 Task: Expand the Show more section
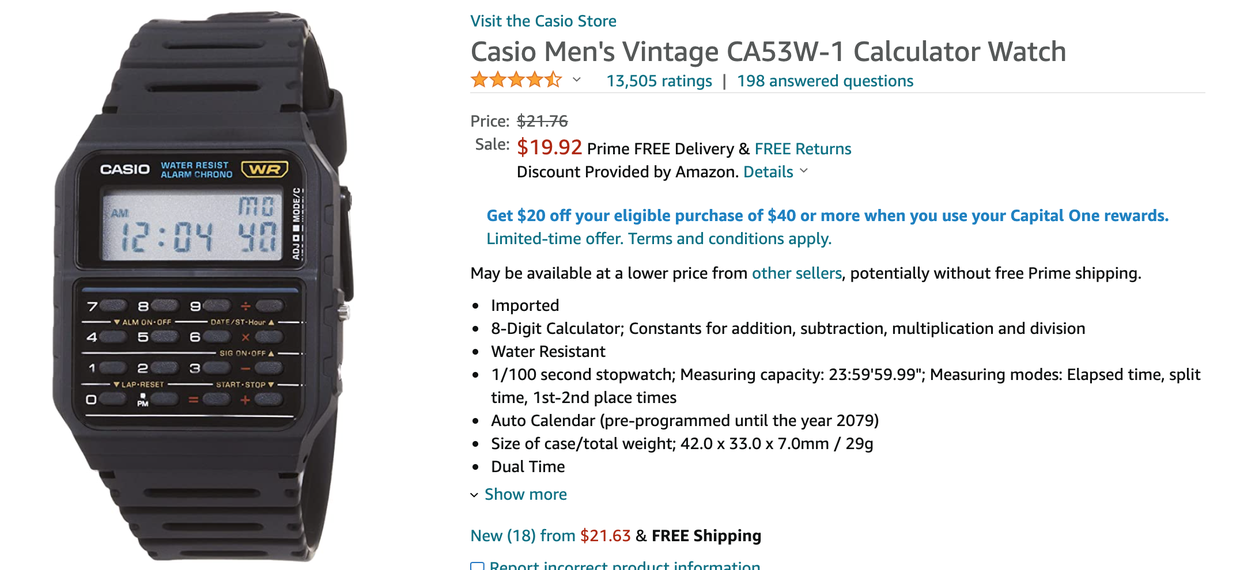[x=518, y=494]
